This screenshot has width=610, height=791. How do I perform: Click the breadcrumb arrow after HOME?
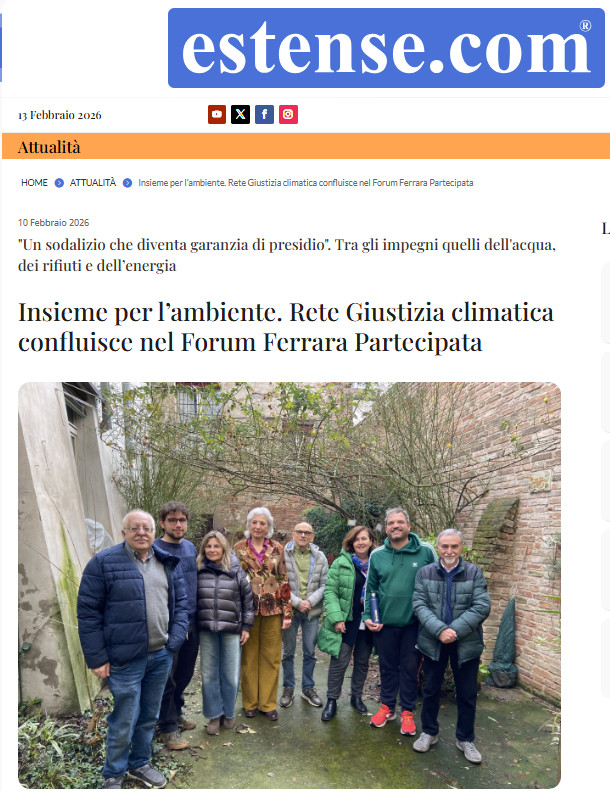click(x=59, y=183)
